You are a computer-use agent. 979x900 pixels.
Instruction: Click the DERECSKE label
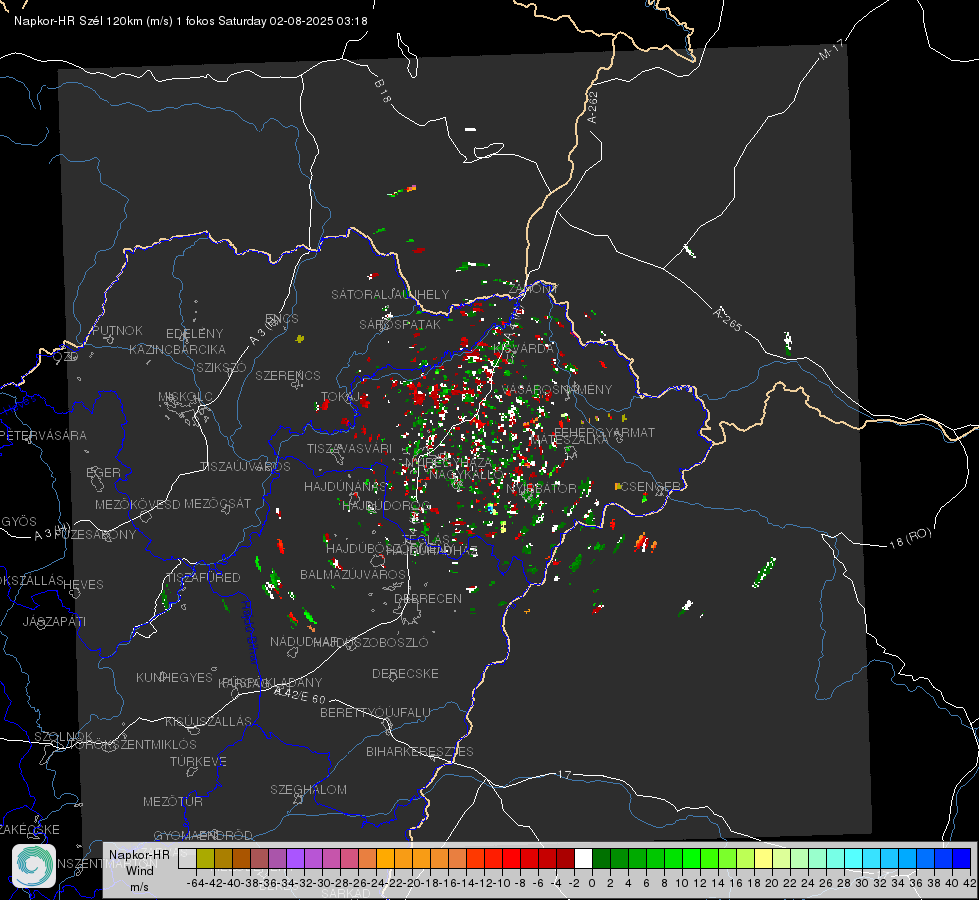point(405,674)
